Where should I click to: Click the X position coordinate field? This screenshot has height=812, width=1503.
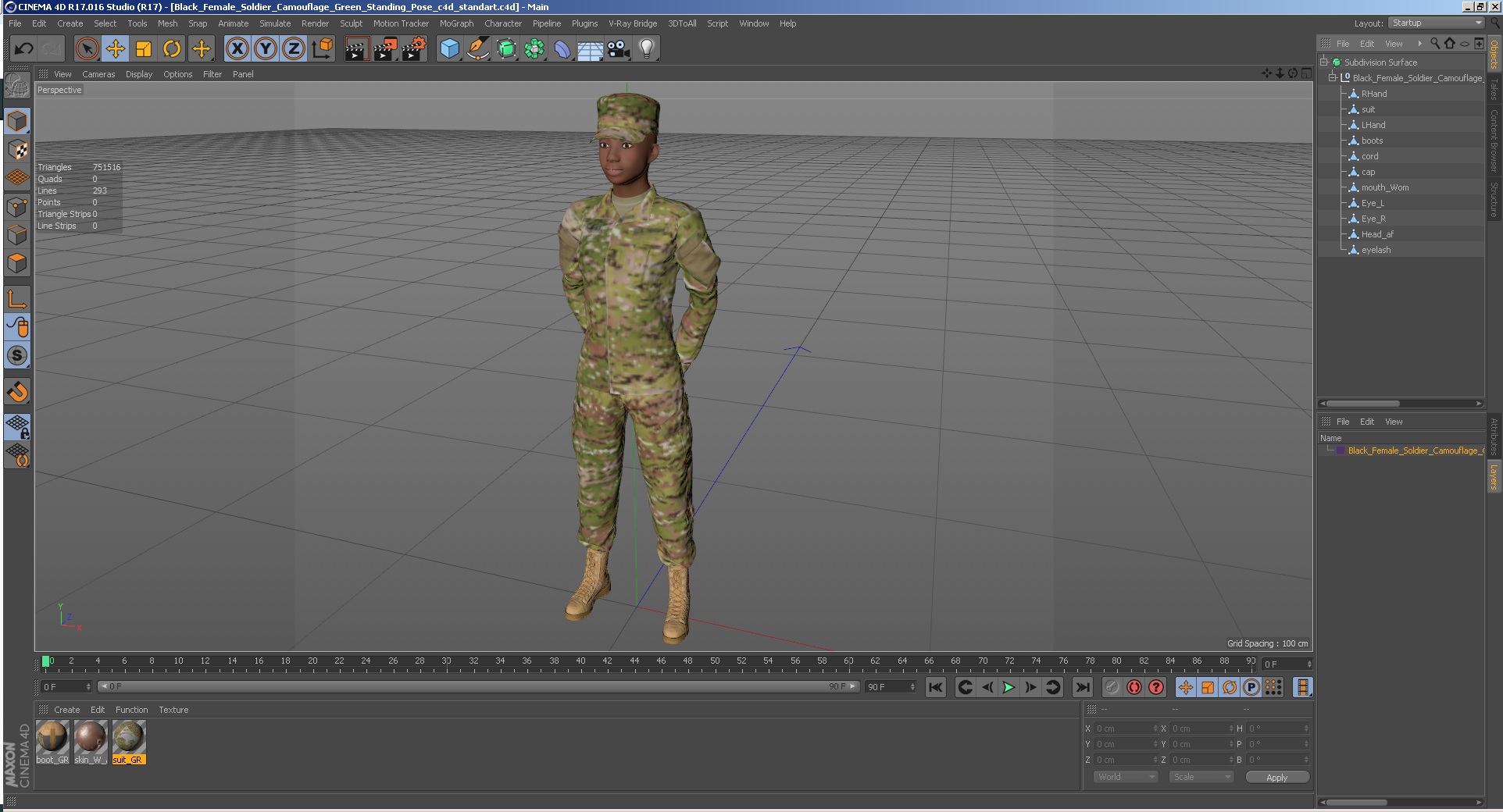tap(1126, 728)
